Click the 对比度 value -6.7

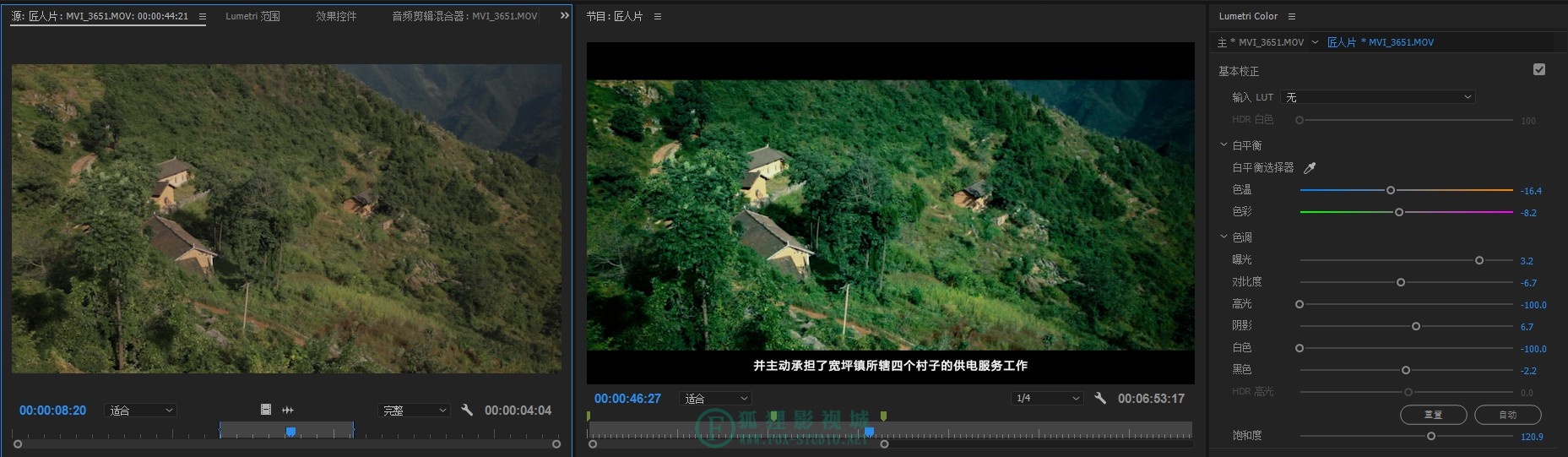(x=1528, y=283)
